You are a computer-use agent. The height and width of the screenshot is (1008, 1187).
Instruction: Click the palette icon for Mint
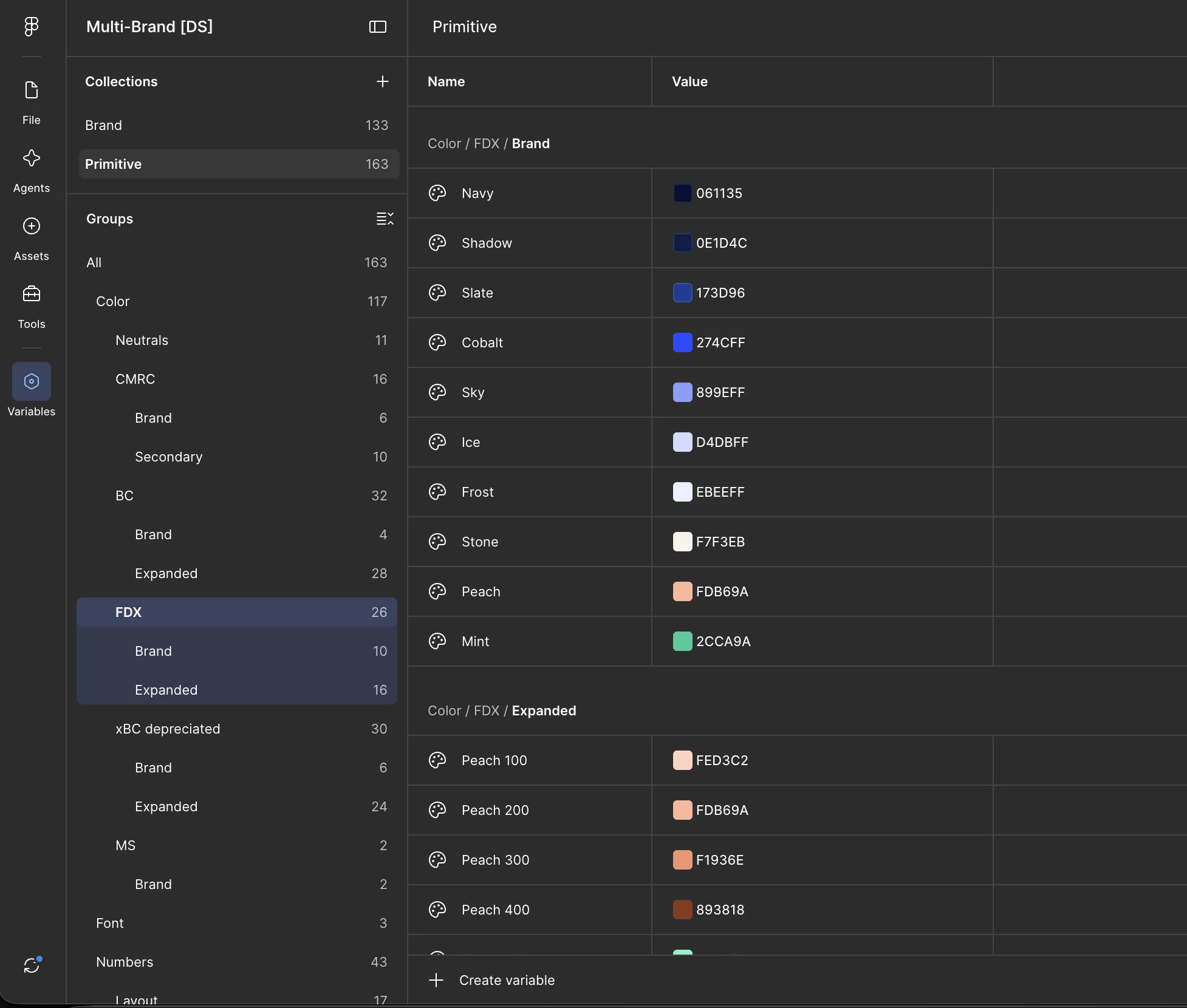coord(437,641)
